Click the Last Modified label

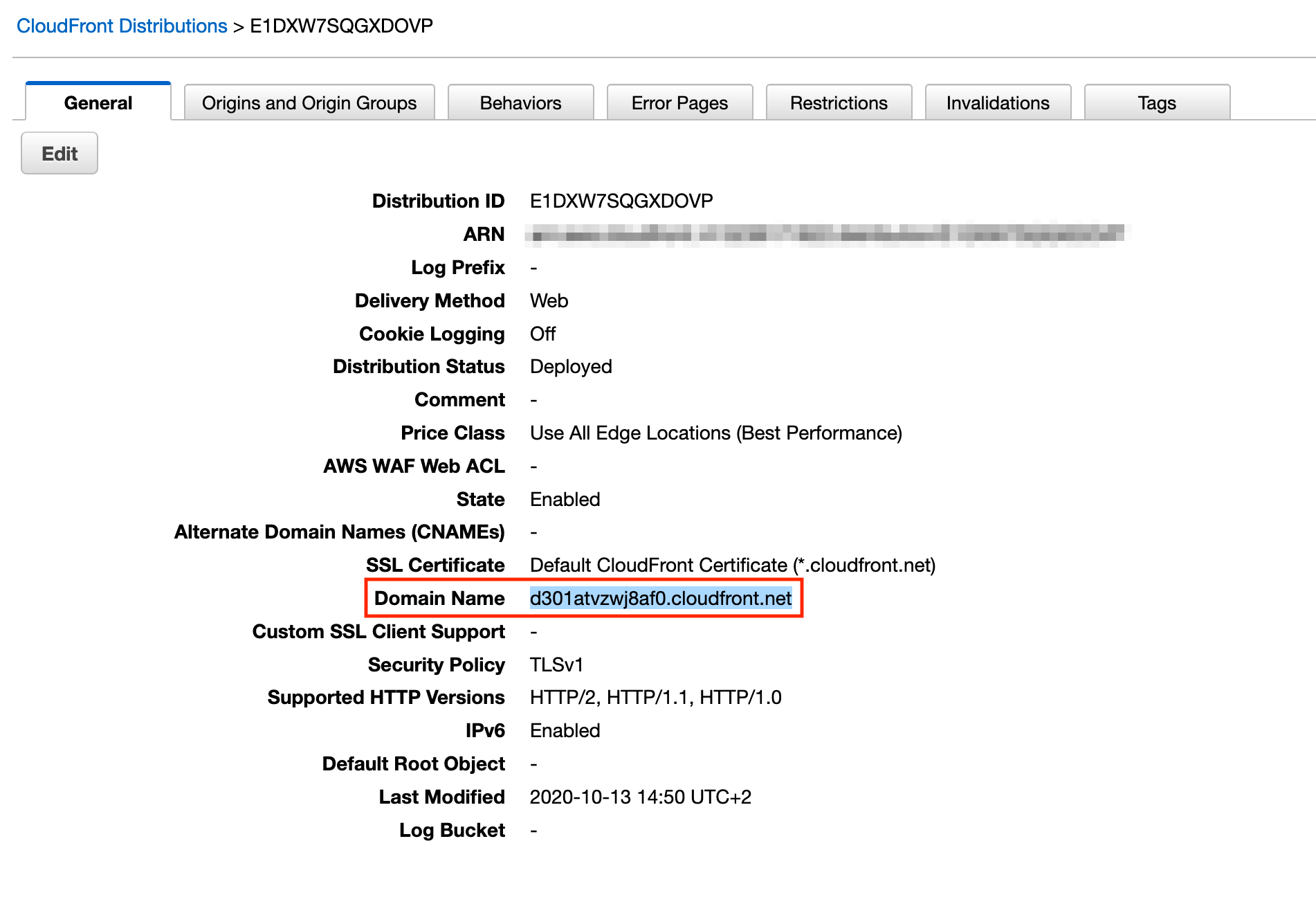coord(442,797)
